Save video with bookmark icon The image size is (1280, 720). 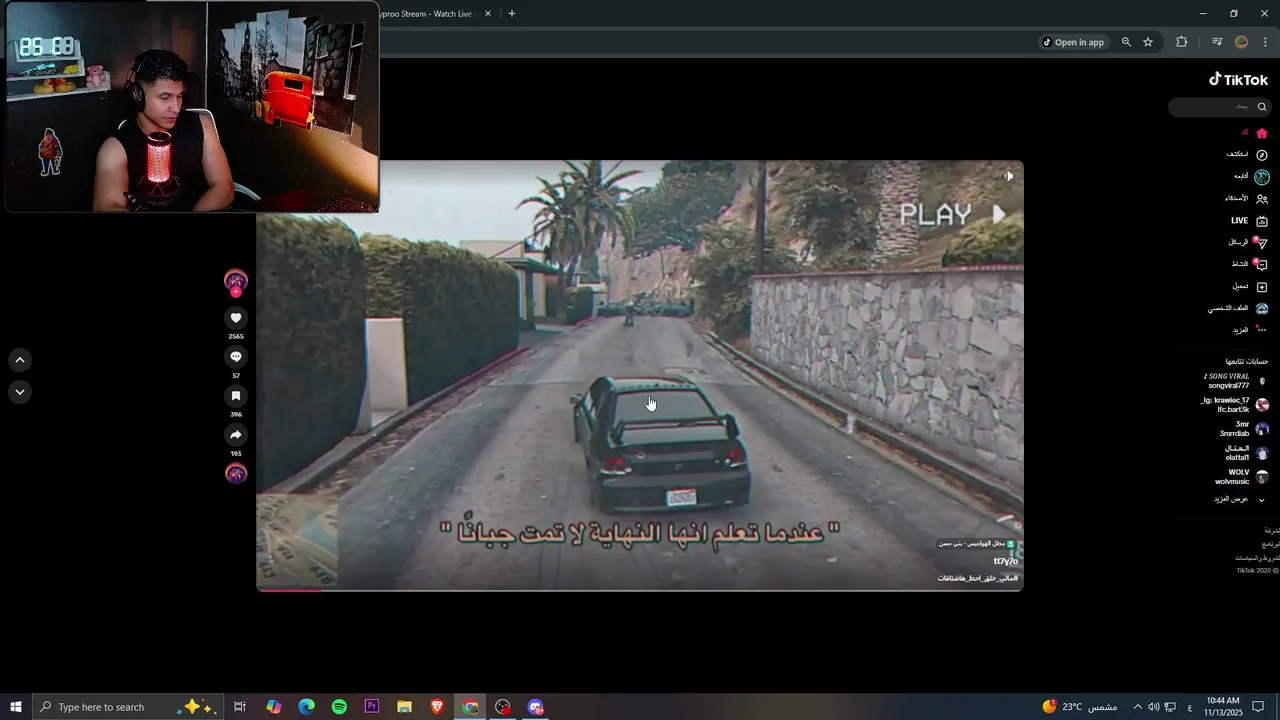click(236, 396)
